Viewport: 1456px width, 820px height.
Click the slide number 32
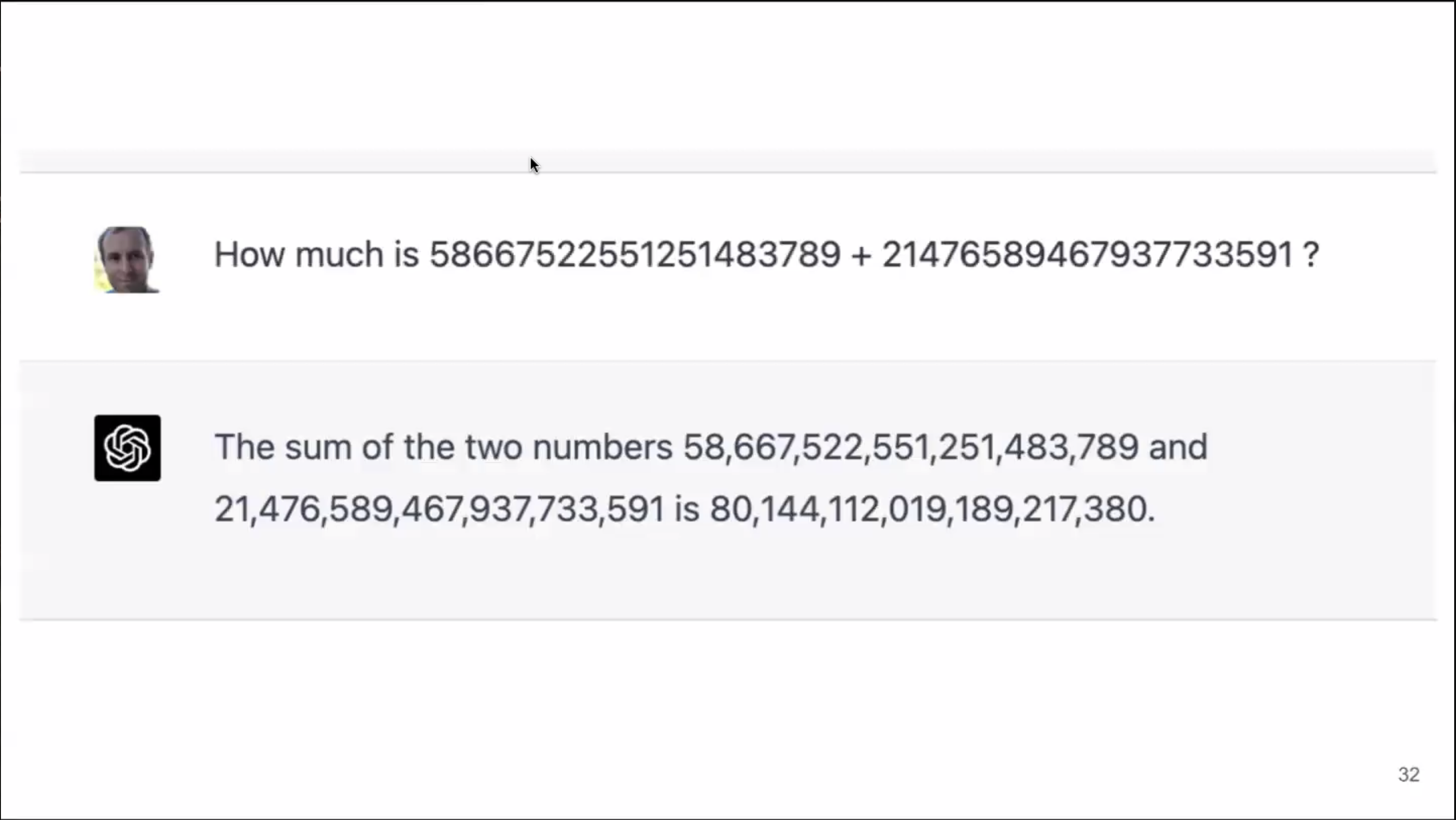[1408, 775]
